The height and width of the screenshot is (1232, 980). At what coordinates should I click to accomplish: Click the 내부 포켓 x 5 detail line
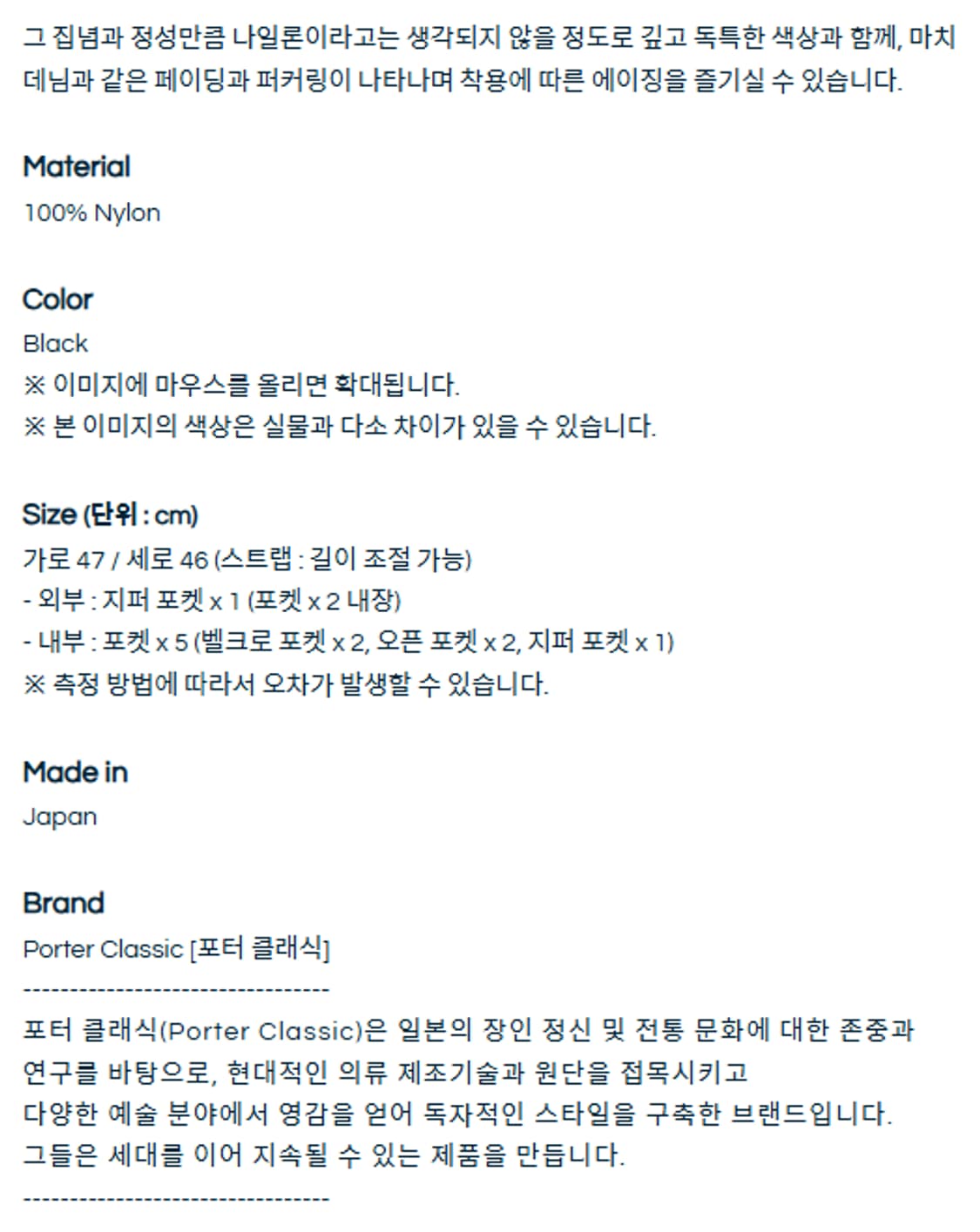348,643
